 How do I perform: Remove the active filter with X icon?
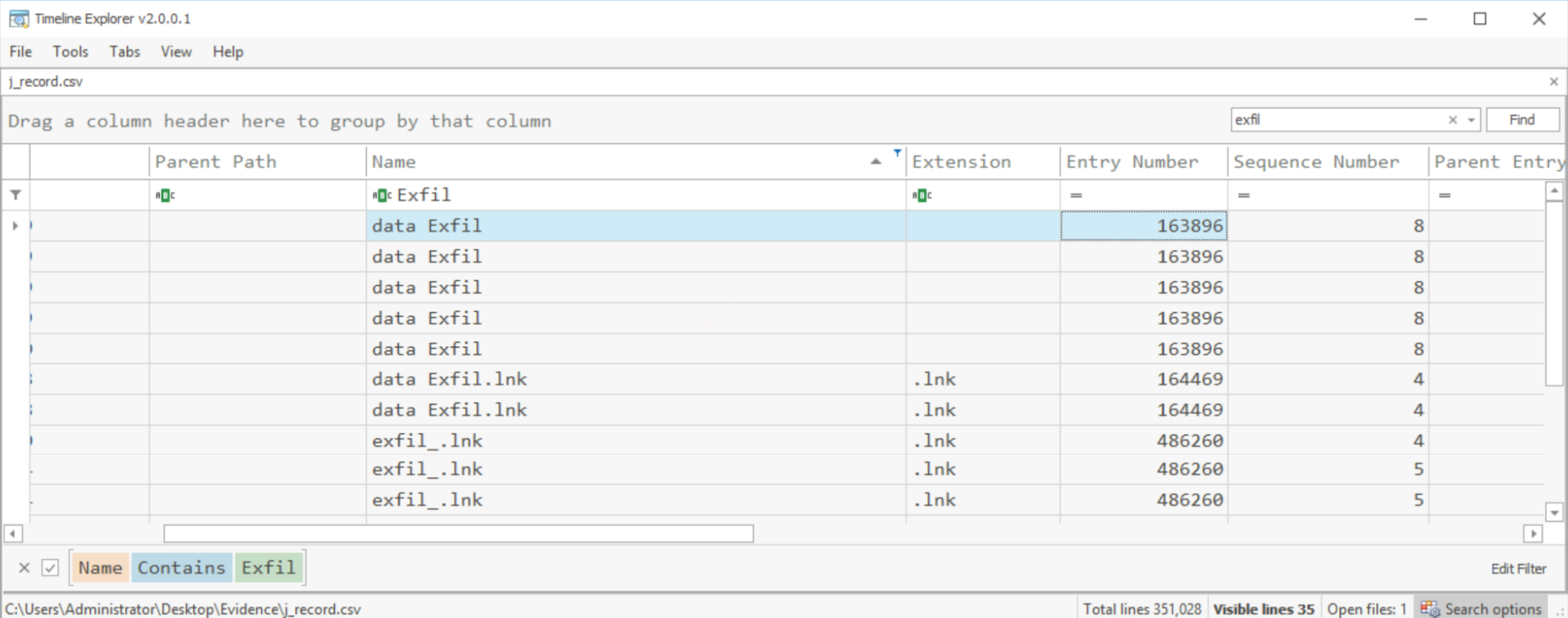(24, 567)
